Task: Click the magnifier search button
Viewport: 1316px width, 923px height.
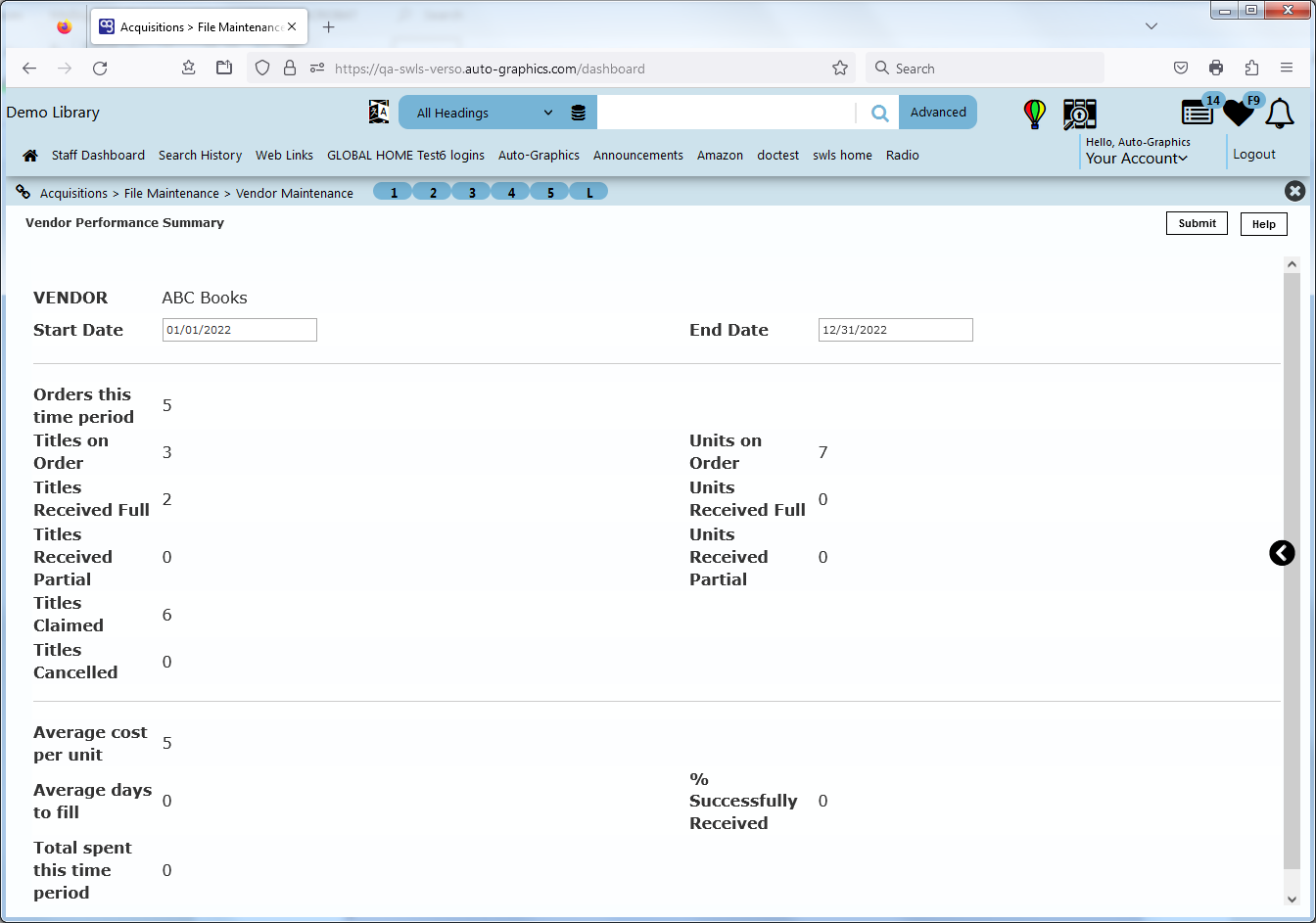Action: (x=880, y=114)
